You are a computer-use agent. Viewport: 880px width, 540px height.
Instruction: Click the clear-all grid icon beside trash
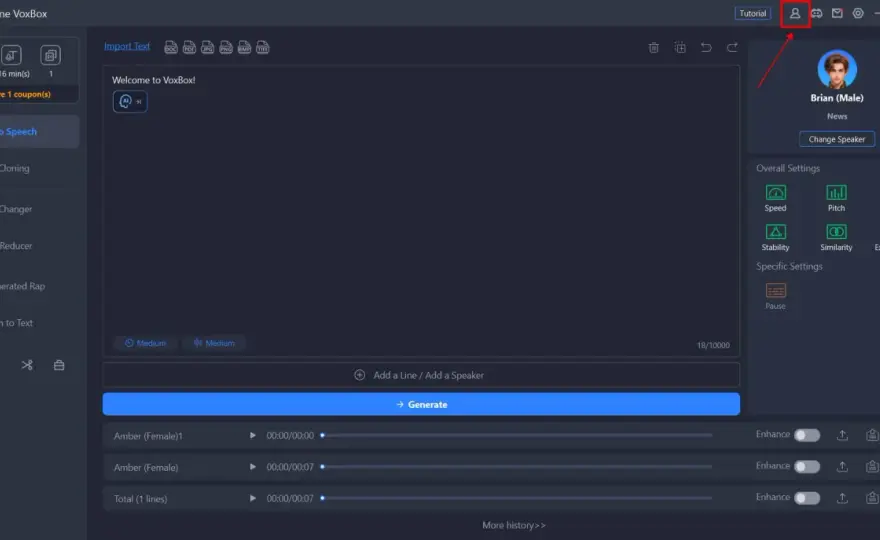click(680, 48)
